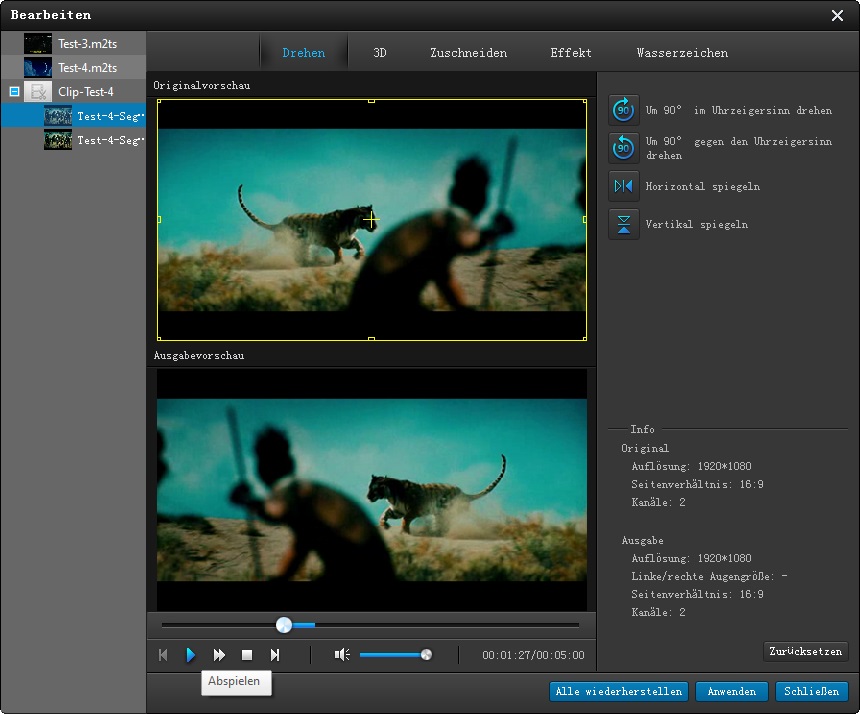This screenshot has width=860, height=714.
Task: Click 'Um 90° im Uhrzeigersinn drehen' label
Action: coord(739,110)
